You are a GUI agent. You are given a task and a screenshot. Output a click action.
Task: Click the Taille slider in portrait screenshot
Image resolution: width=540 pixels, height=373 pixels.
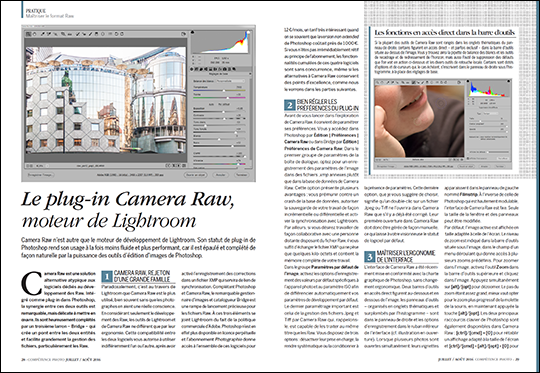488,121
